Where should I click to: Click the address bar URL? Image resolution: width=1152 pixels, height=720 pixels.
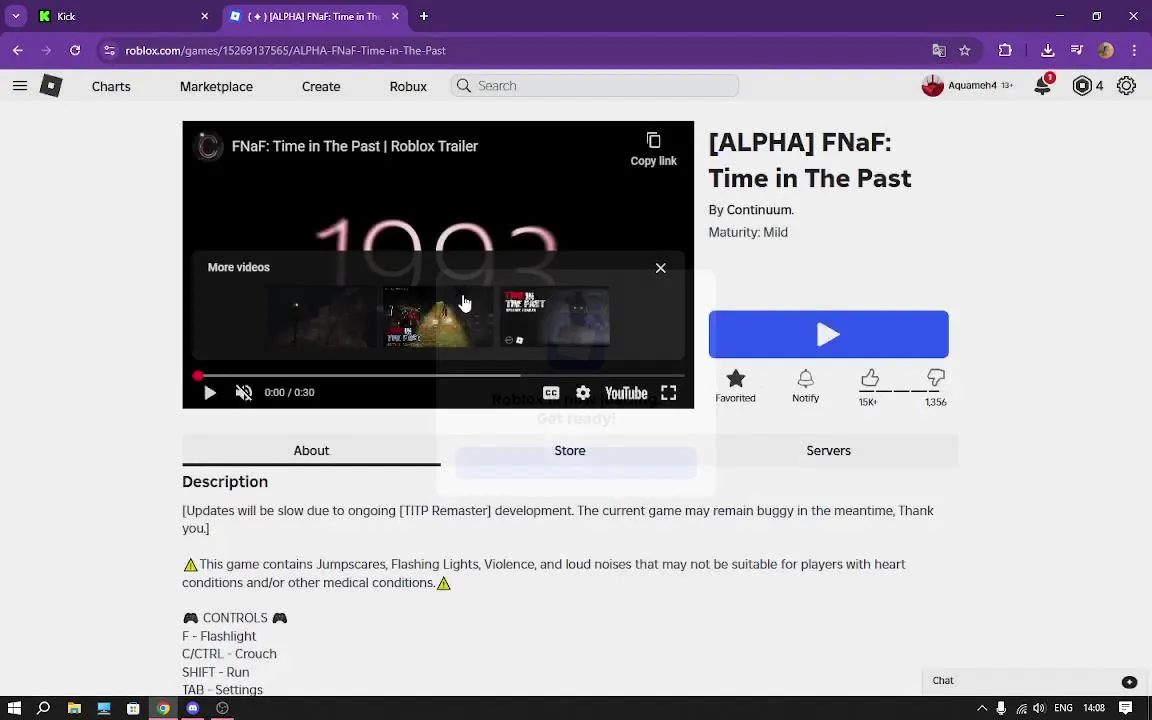285,51
